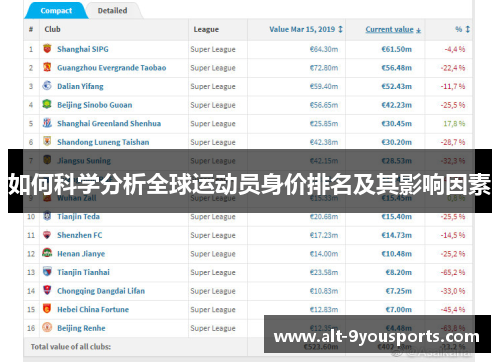500x362 pixels.
Task: Click Total value of all clubs label
Action: 71,347
